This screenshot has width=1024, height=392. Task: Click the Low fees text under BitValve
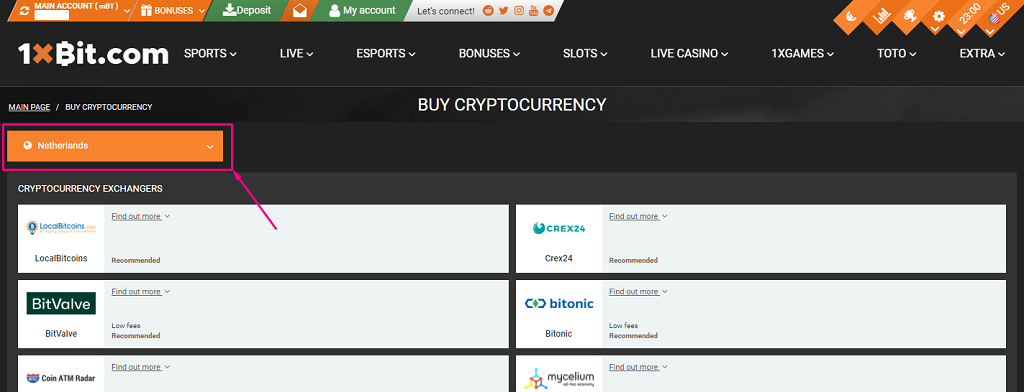click(126, 325)
